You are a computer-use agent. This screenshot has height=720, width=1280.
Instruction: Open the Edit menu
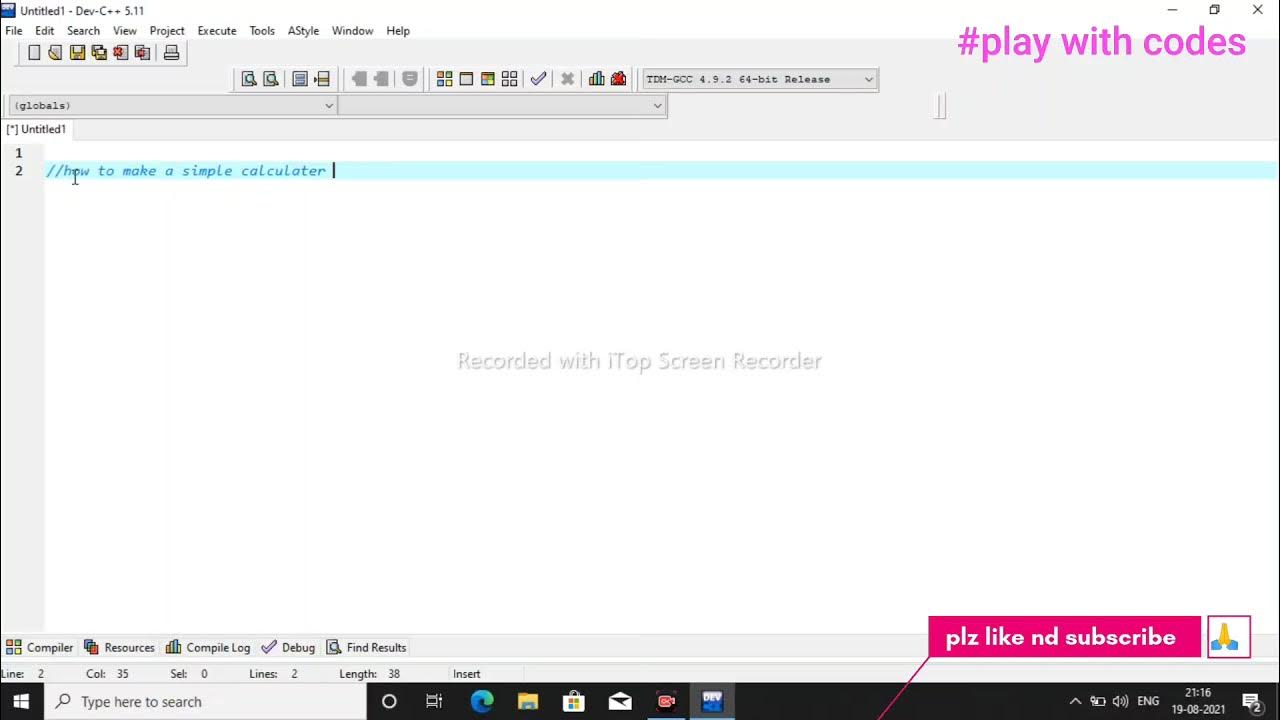coord(45,31)
